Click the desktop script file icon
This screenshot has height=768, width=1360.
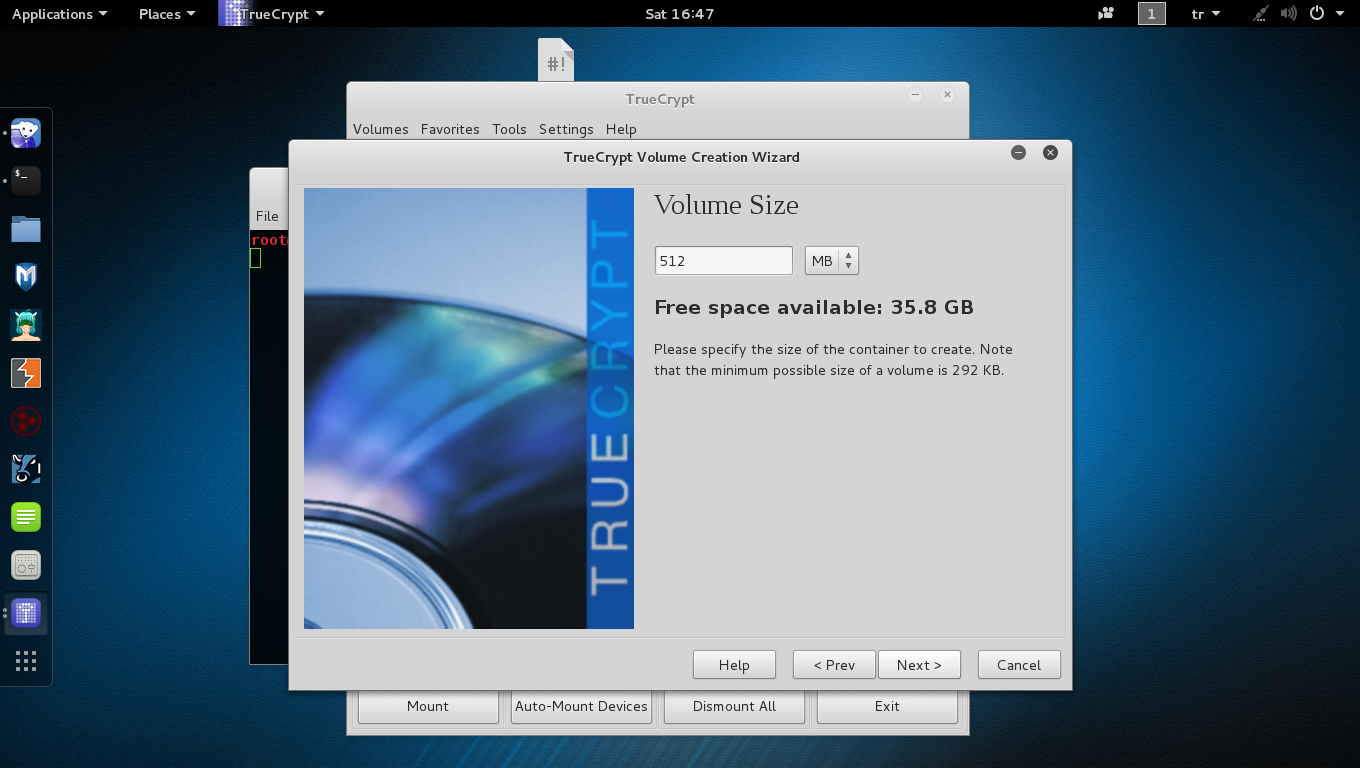coord(556,60)
